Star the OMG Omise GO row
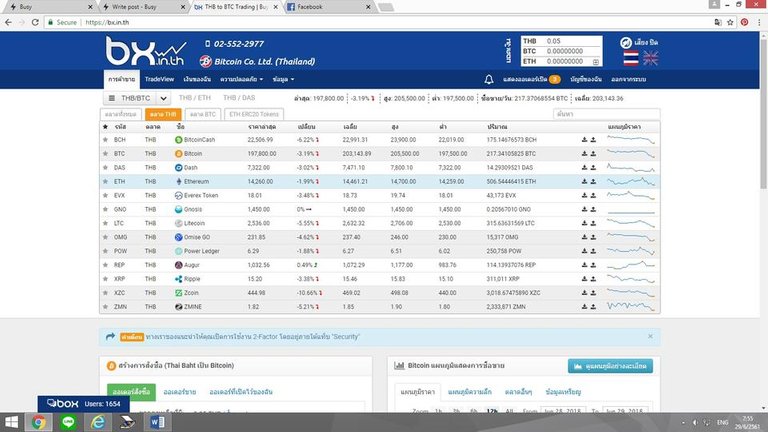Screen dimensions: 768x432 point(105,237)
